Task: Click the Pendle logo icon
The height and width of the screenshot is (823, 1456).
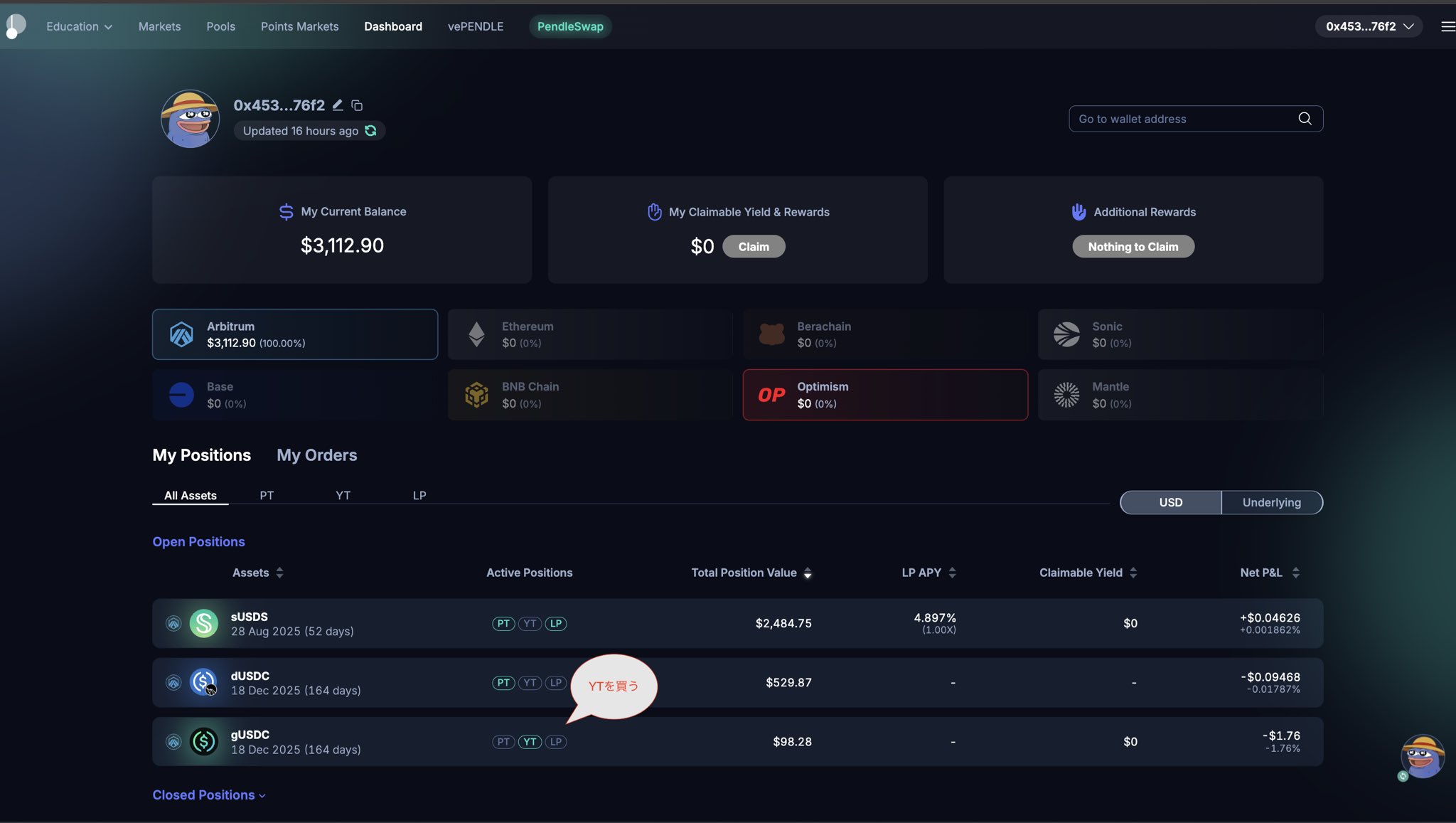Action: 16,26
